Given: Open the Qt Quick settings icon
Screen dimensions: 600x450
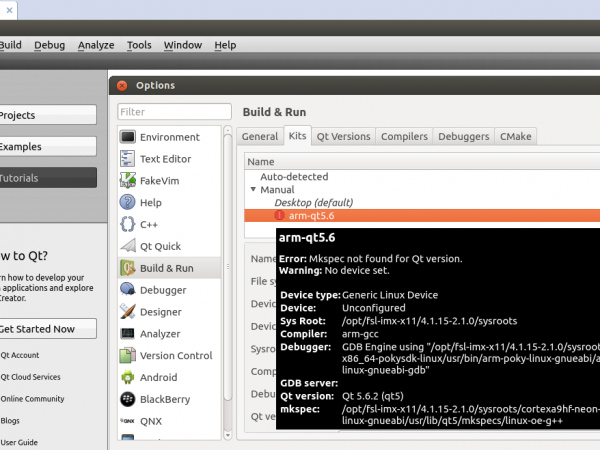Looking at the screenshot, I should click(x=128, y=246).
